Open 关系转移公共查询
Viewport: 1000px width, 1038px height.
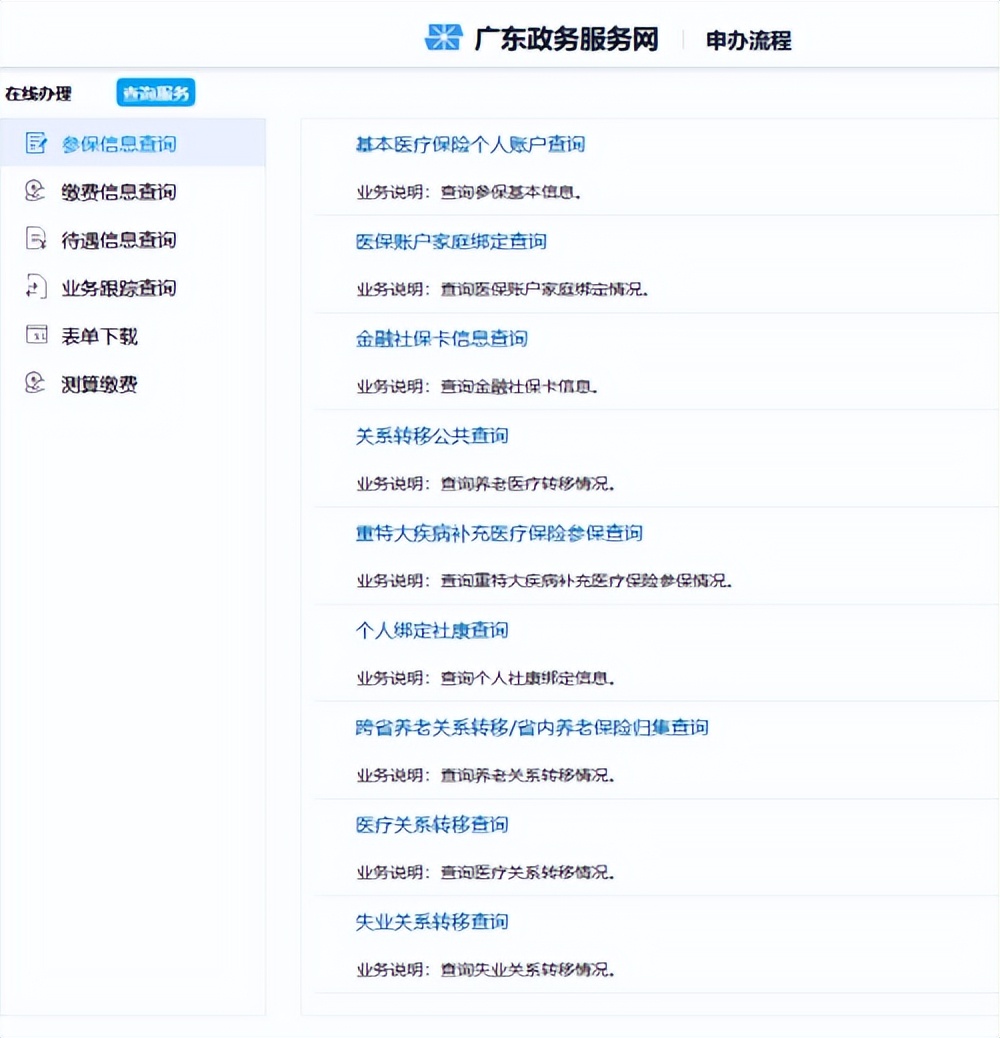point(432,436)
